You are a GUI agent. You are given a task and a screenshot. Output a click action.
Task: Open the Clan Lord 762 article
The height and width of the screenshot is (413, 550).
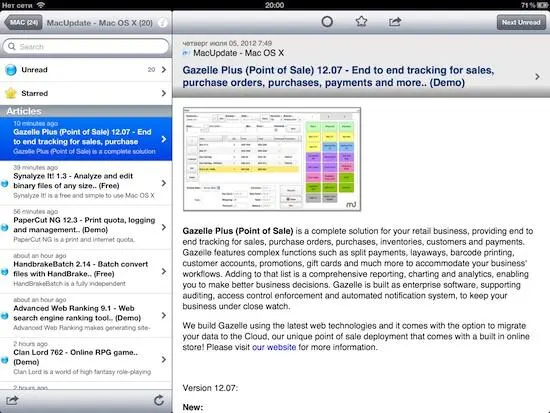click(x=86, y=360)
